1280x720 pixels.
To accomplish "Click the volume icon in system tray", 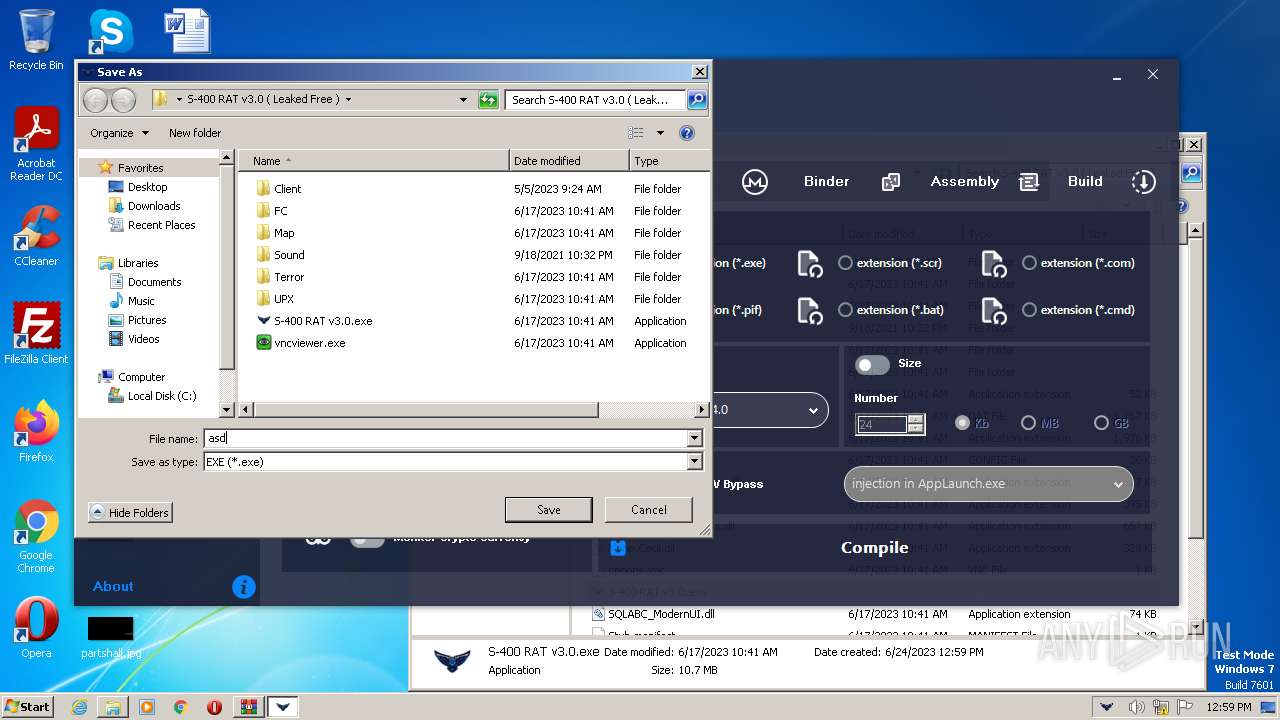I will [1138, 707].
